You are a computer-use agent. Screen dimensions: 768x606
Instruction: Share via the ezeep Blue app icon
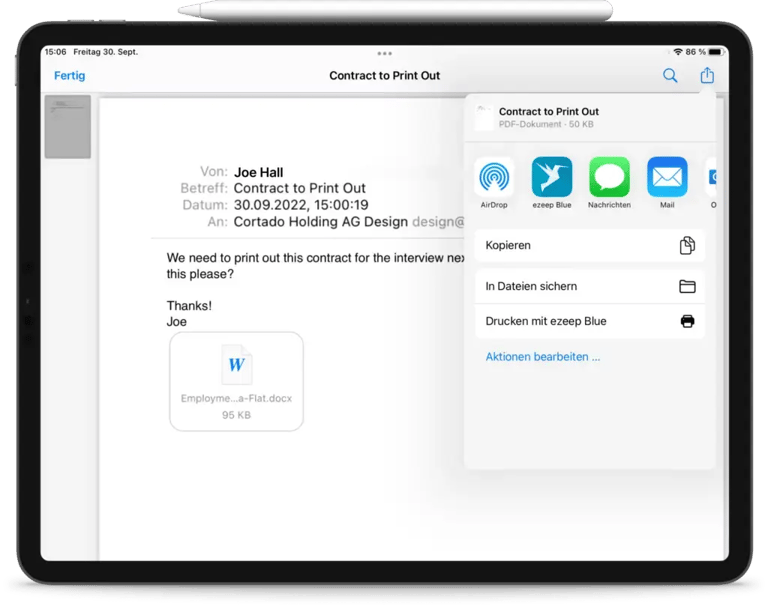[552, 177]
